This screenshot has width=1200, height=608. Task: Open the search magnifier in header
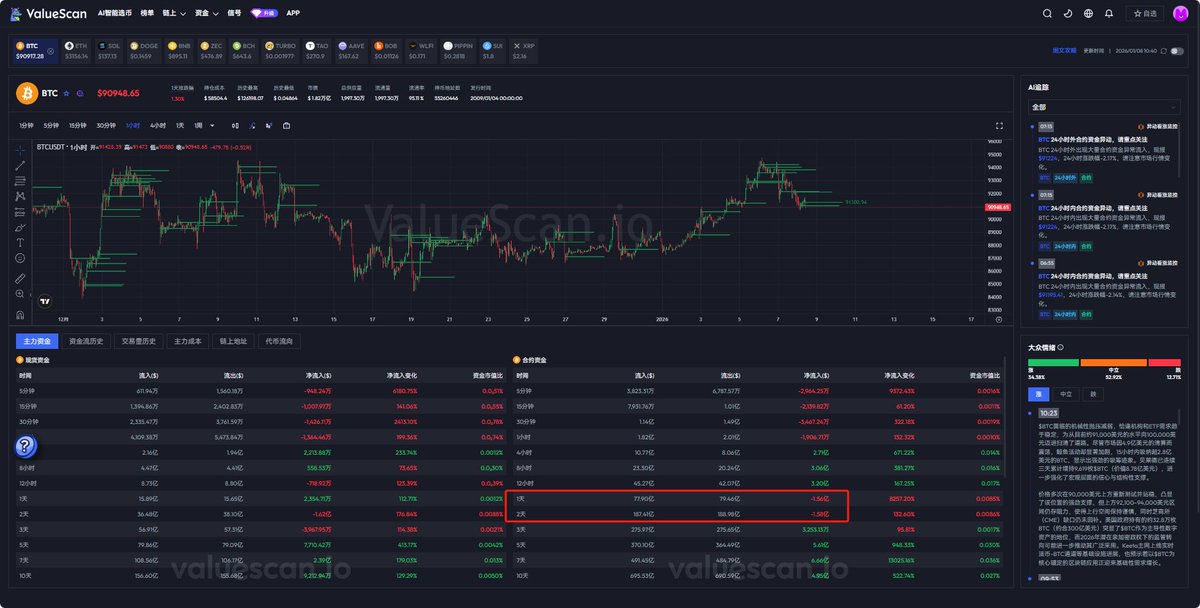click(x=1047, y=13)
